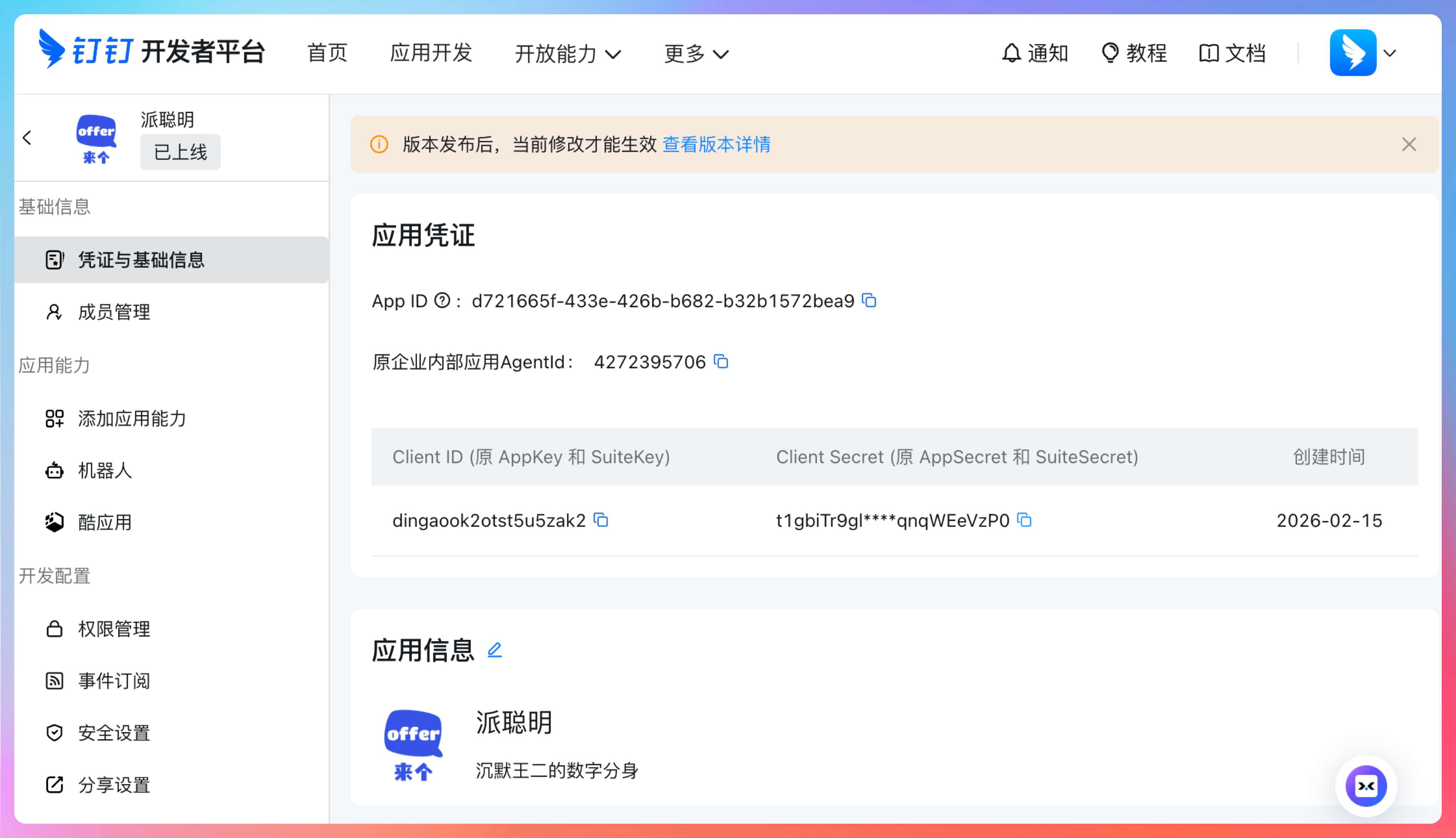Copy the App ID value
This screenshot has width=1456, height=838.
pos(869,301)
